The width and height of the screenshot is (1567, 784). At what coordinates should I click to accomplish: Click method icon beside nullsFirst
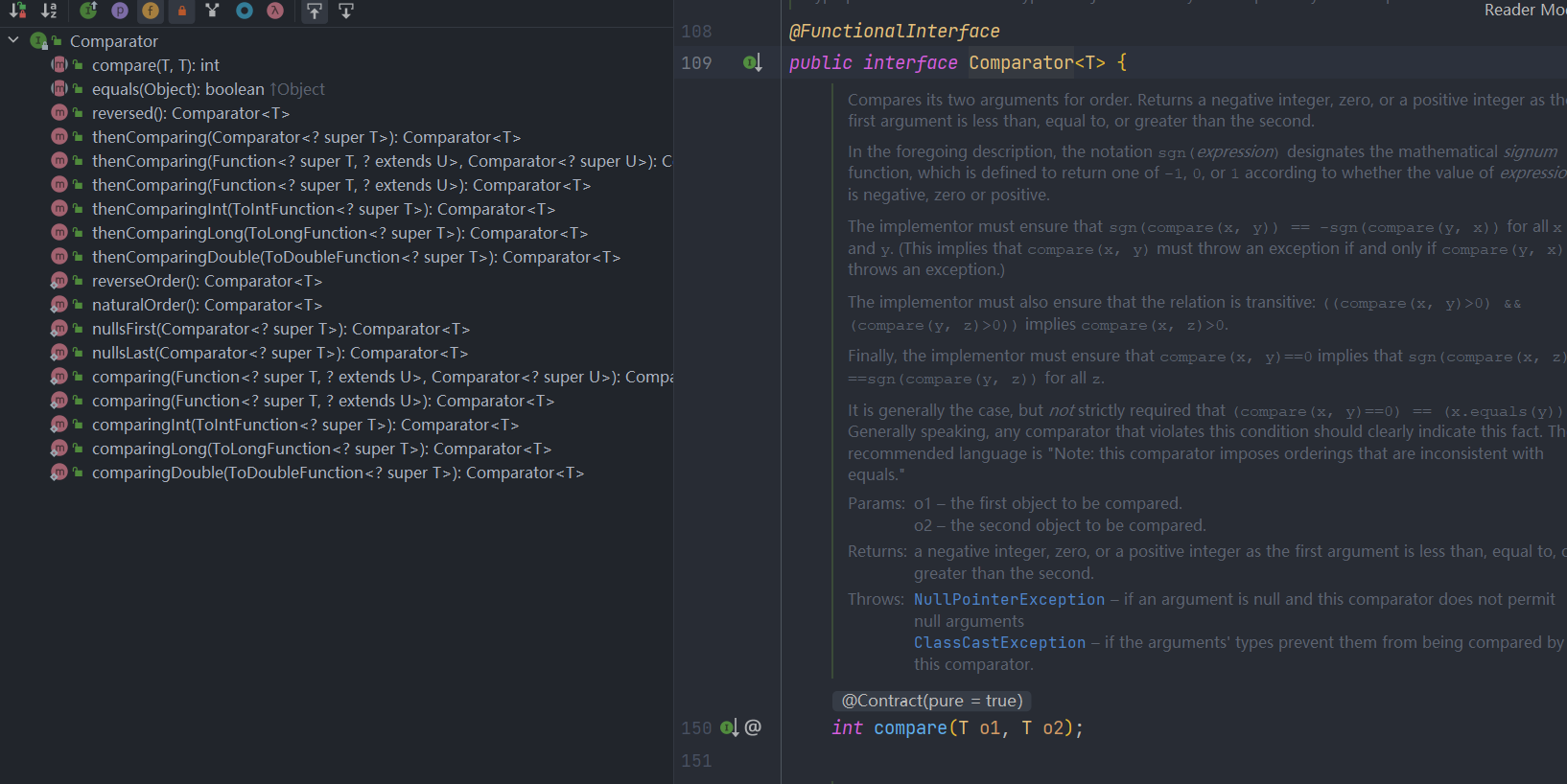[59, 328]
